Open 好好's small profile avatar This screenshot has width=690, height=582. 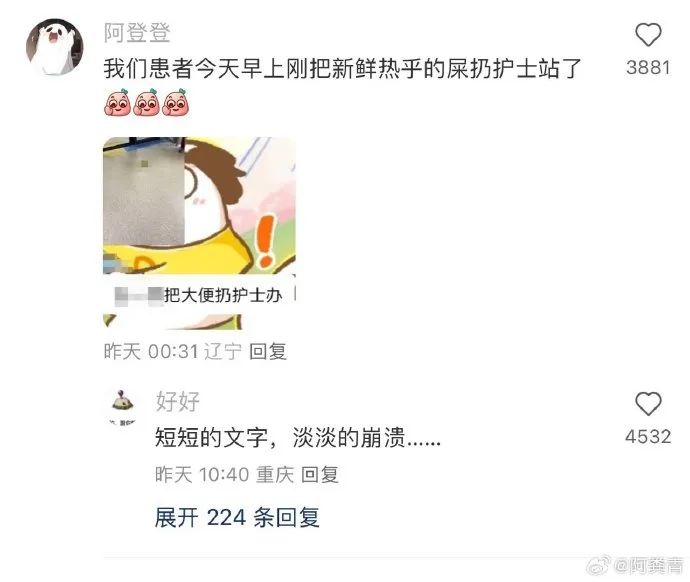click(123, 406)
